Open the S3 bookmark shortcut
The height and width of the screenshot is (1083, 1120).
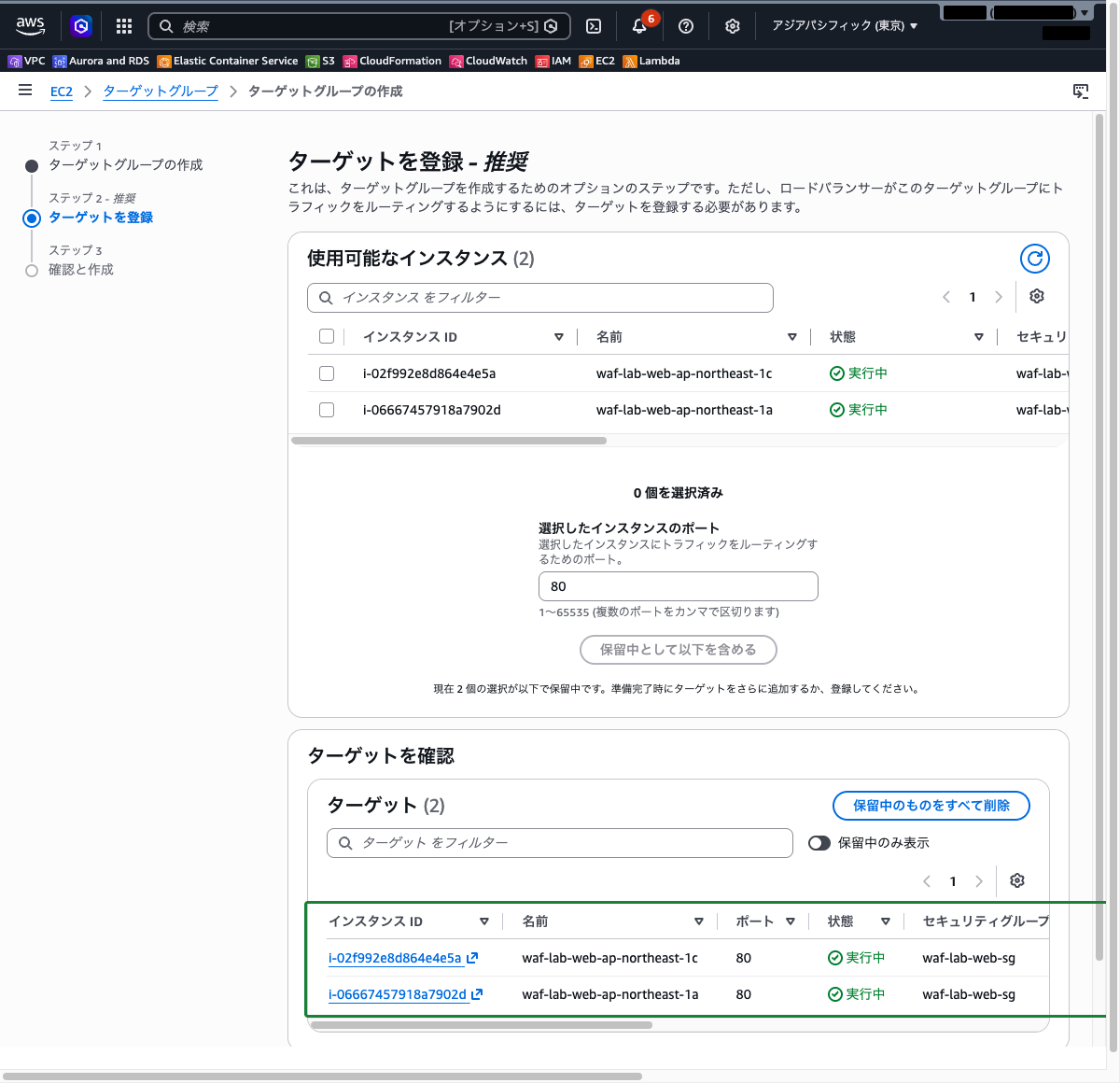click(320, 61)
